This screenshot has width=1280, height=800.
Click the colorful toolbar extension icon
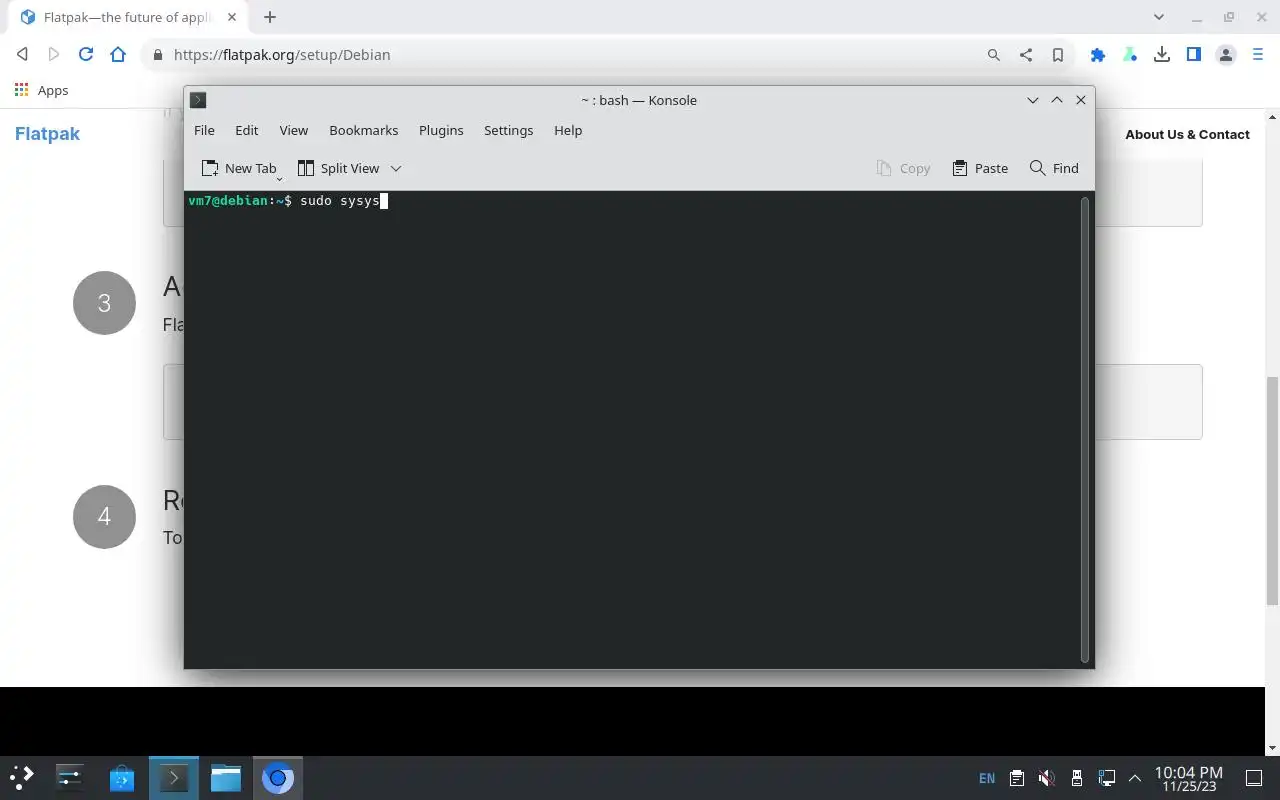(1130, 55)
